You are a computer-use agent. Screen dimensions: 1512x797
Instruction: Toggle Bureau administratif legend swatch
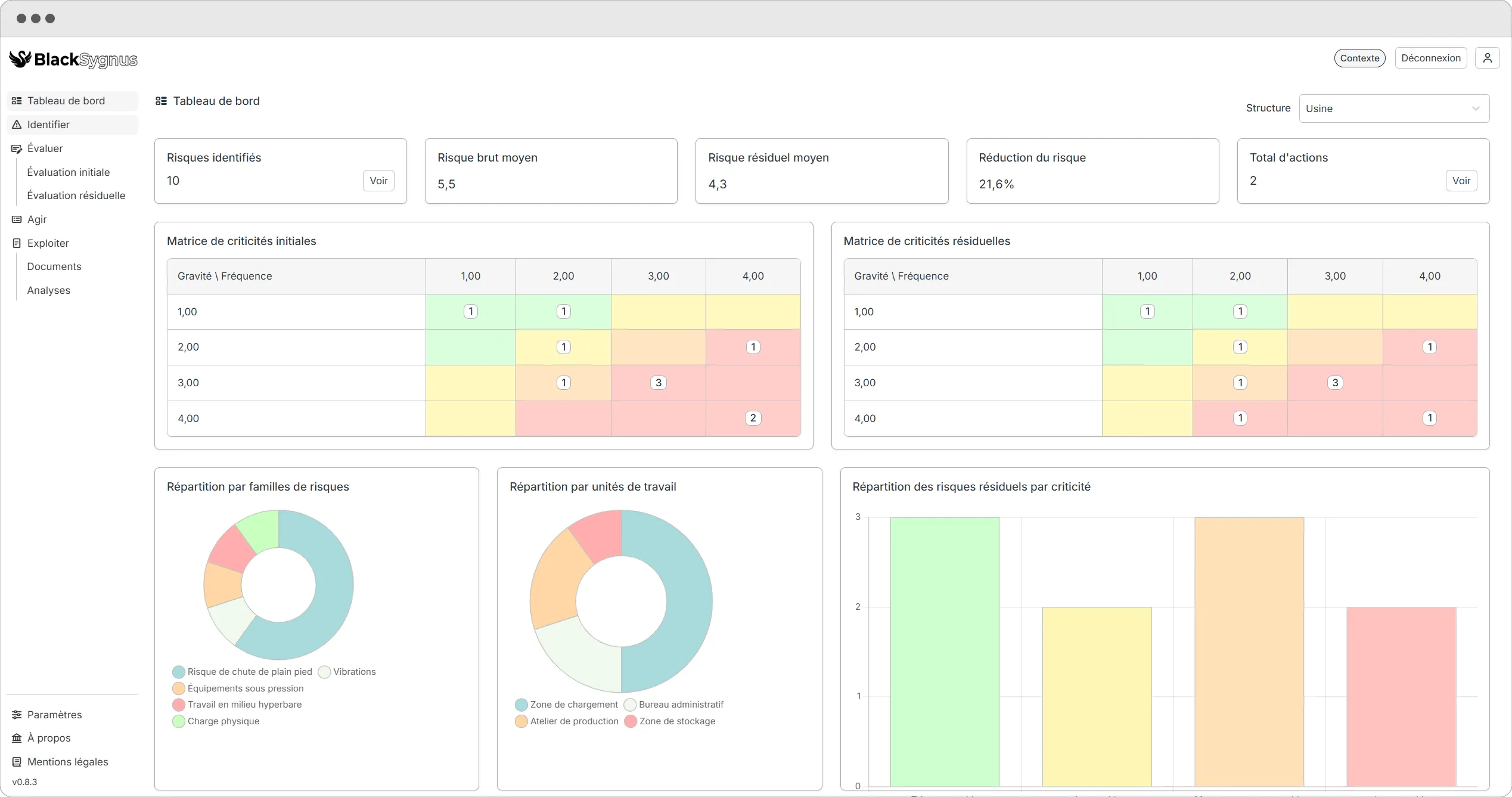630,705
